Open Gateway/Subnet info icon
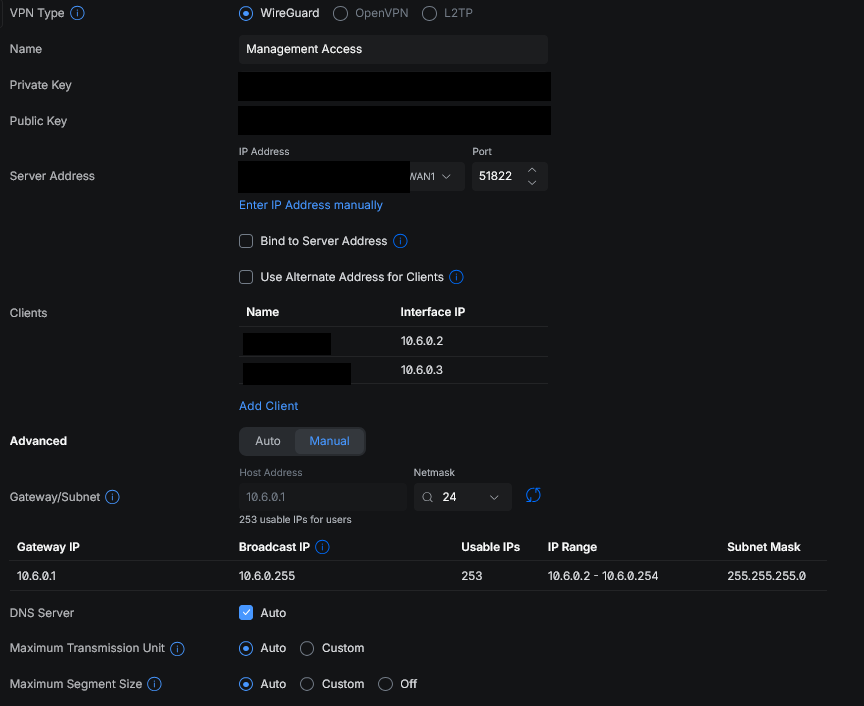The height and width of the screenshot is (706, 864). click(112, 497)
